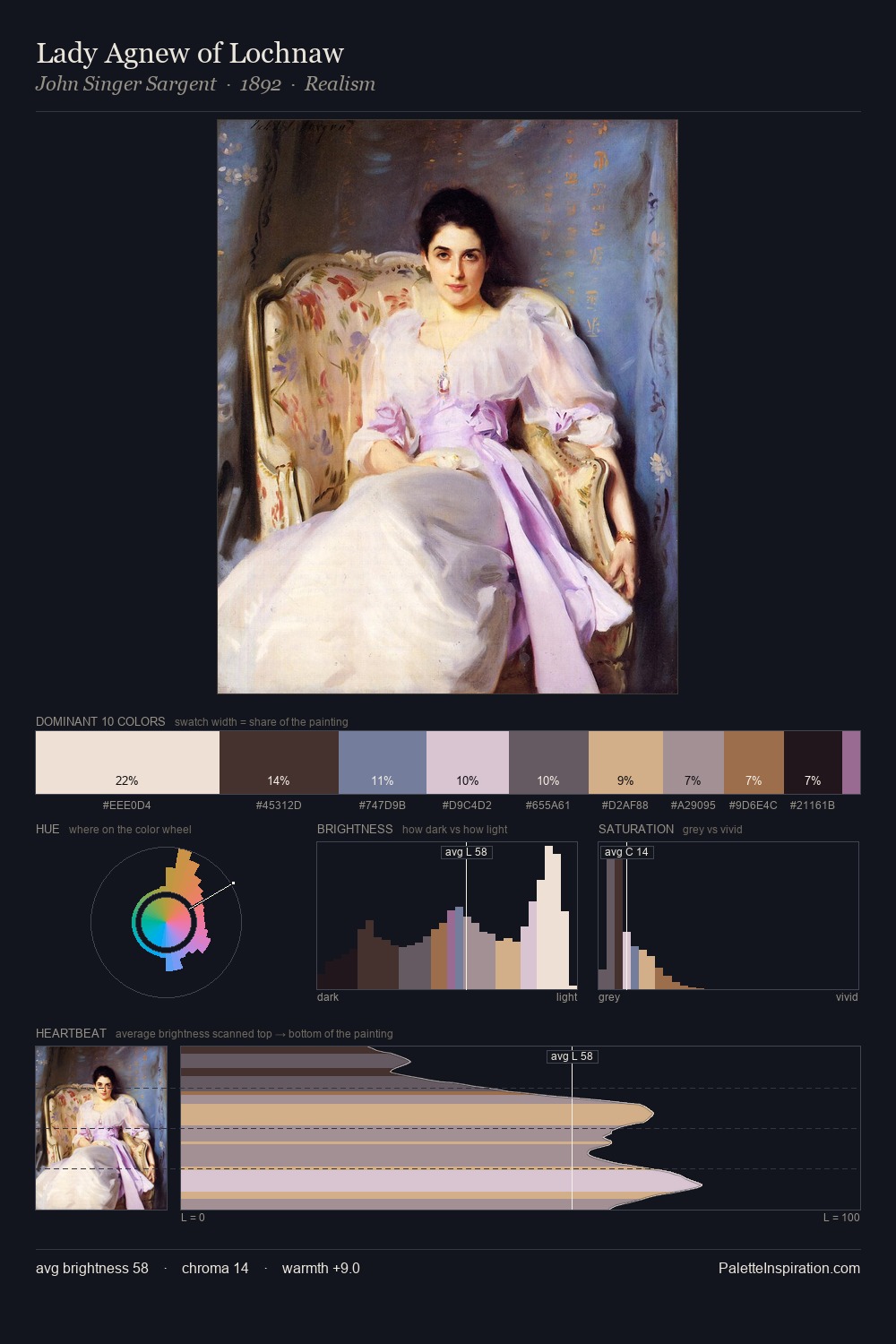This screenshot has width=896, height=1344.
Task: Click the L = 100 heartbeat axis label
Action: pyautogui.click(x=841, y=1218)
